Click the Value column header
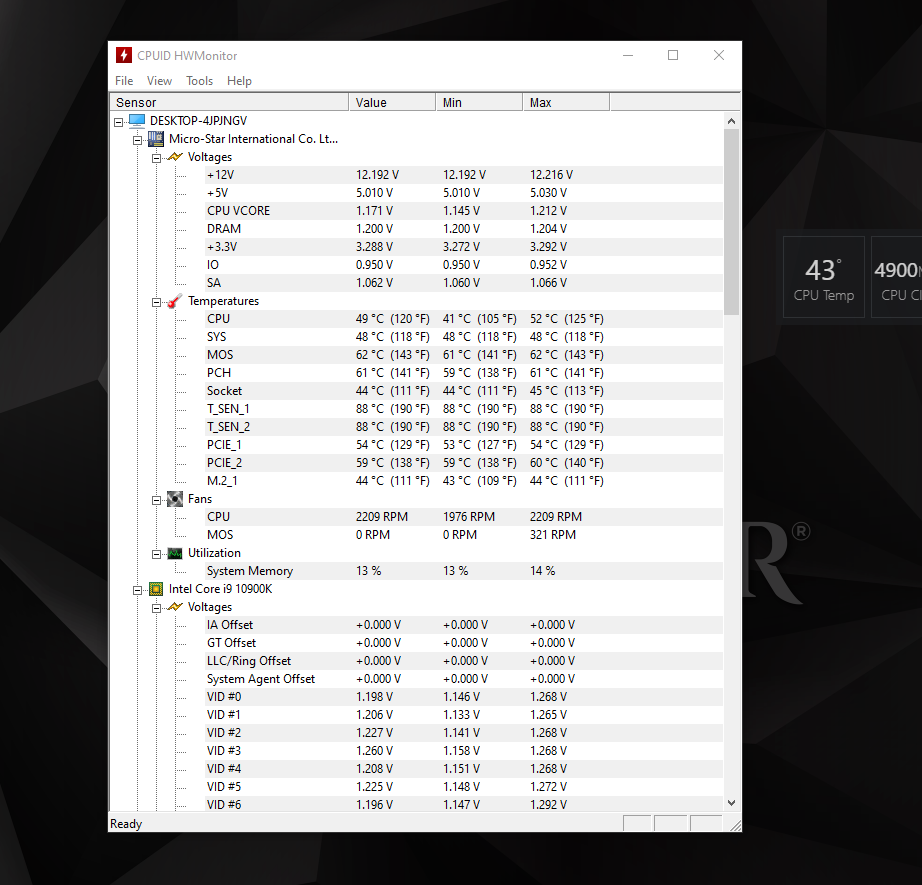Viewport: 922px width, 885px height. click(392, 102)
